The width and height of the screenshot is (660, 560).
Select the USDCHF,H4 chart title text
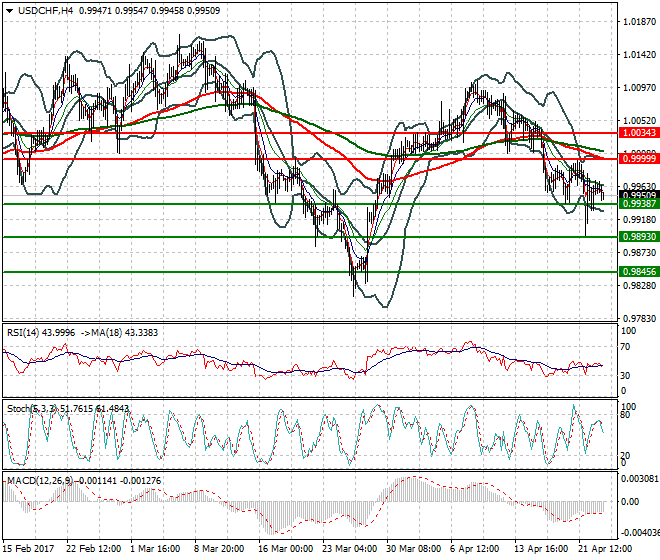click(45, 11)
